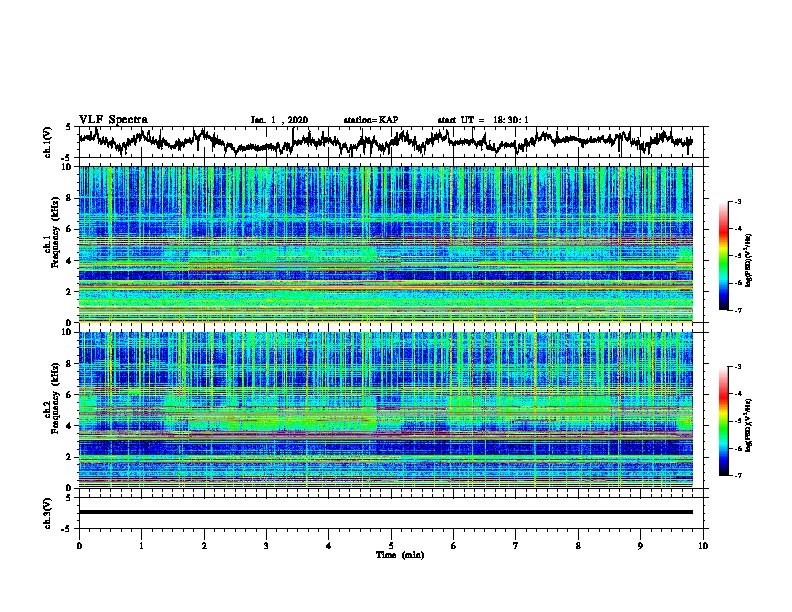The image size is (792, 612).
Task: Click the "-3" label on ch.2 color bar
Action: tap(738, 367)
